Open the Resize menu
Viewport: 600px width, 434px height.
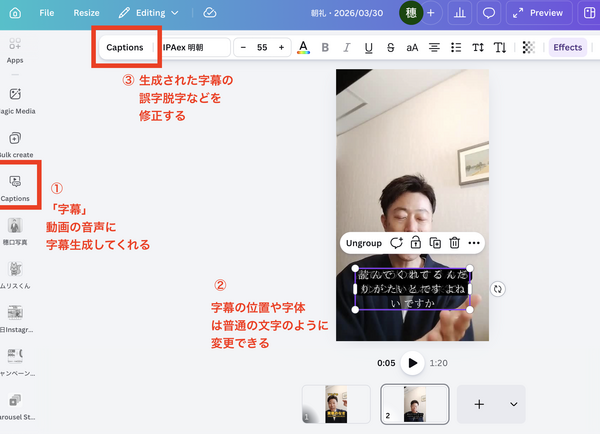point(86,13)
